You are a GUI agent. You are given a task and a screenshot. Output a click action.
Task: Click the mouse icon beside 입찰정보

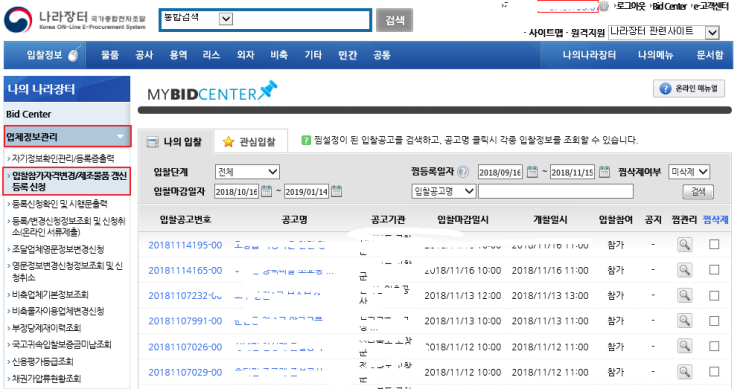73,54
